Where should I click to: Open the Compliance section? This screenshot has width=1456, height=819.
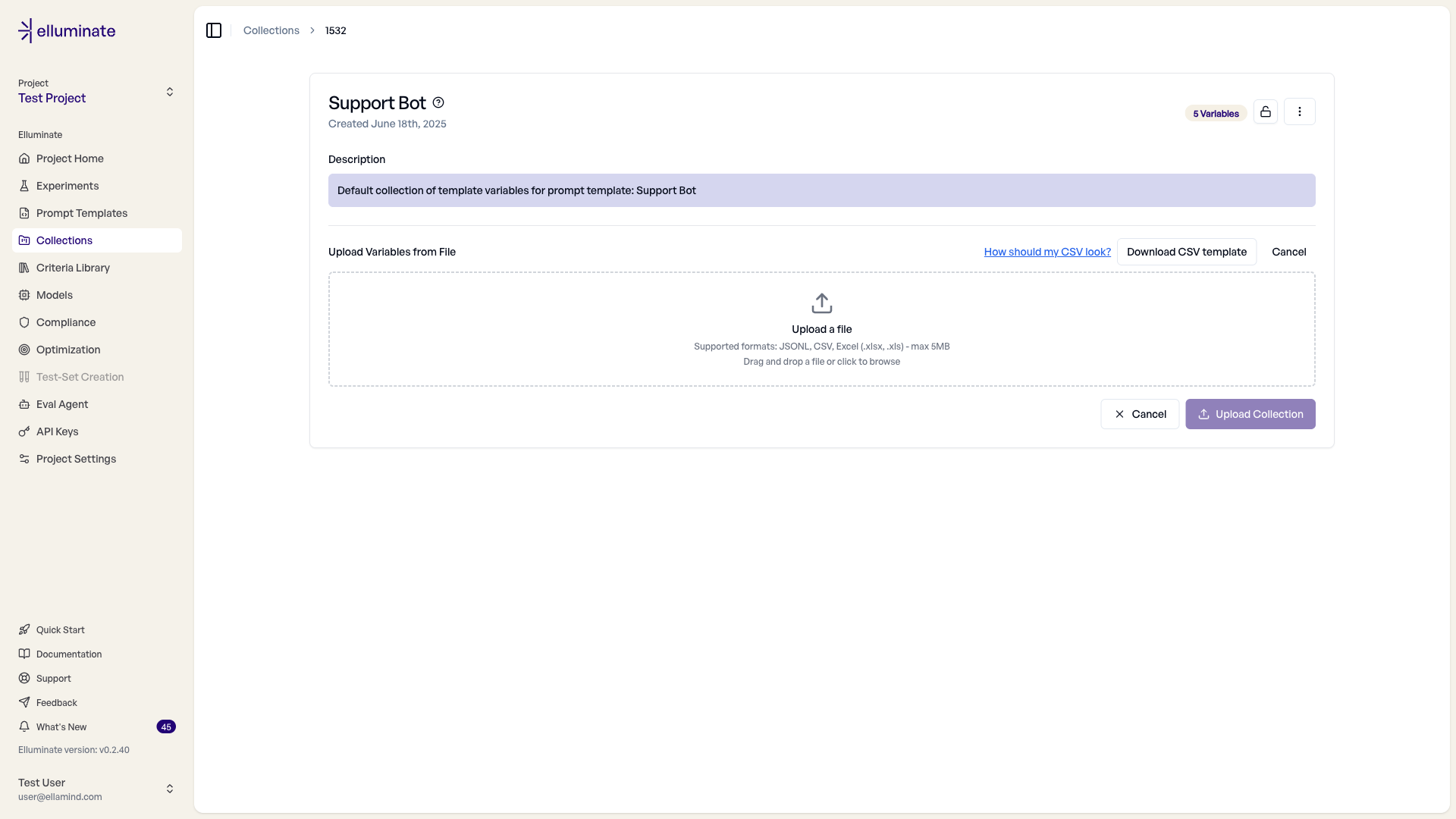[66, 322]
